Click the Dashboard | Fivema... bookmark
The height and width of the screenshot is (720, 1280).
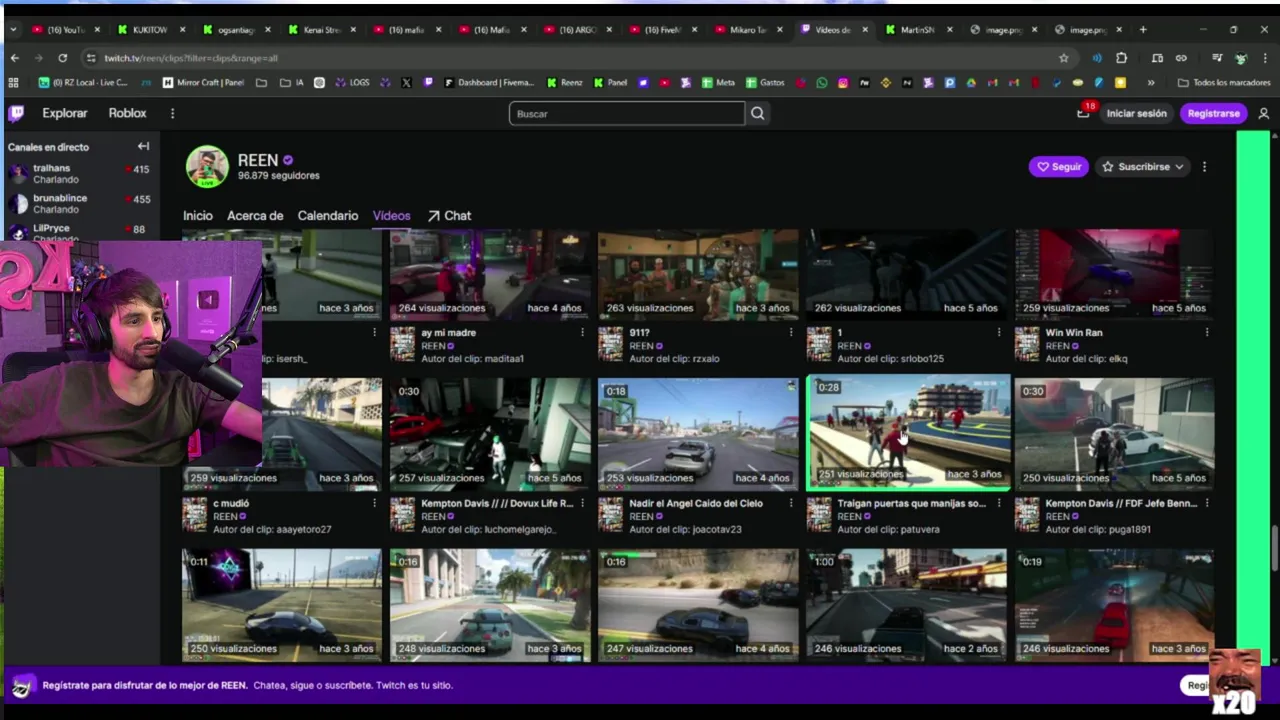coord(489,83)
